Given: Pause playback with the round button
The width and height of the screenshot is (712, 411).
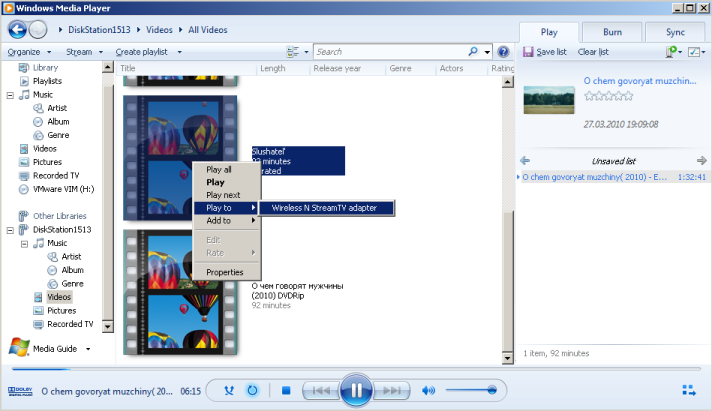Looking at the screenshot, I should (x=356, y=390).
